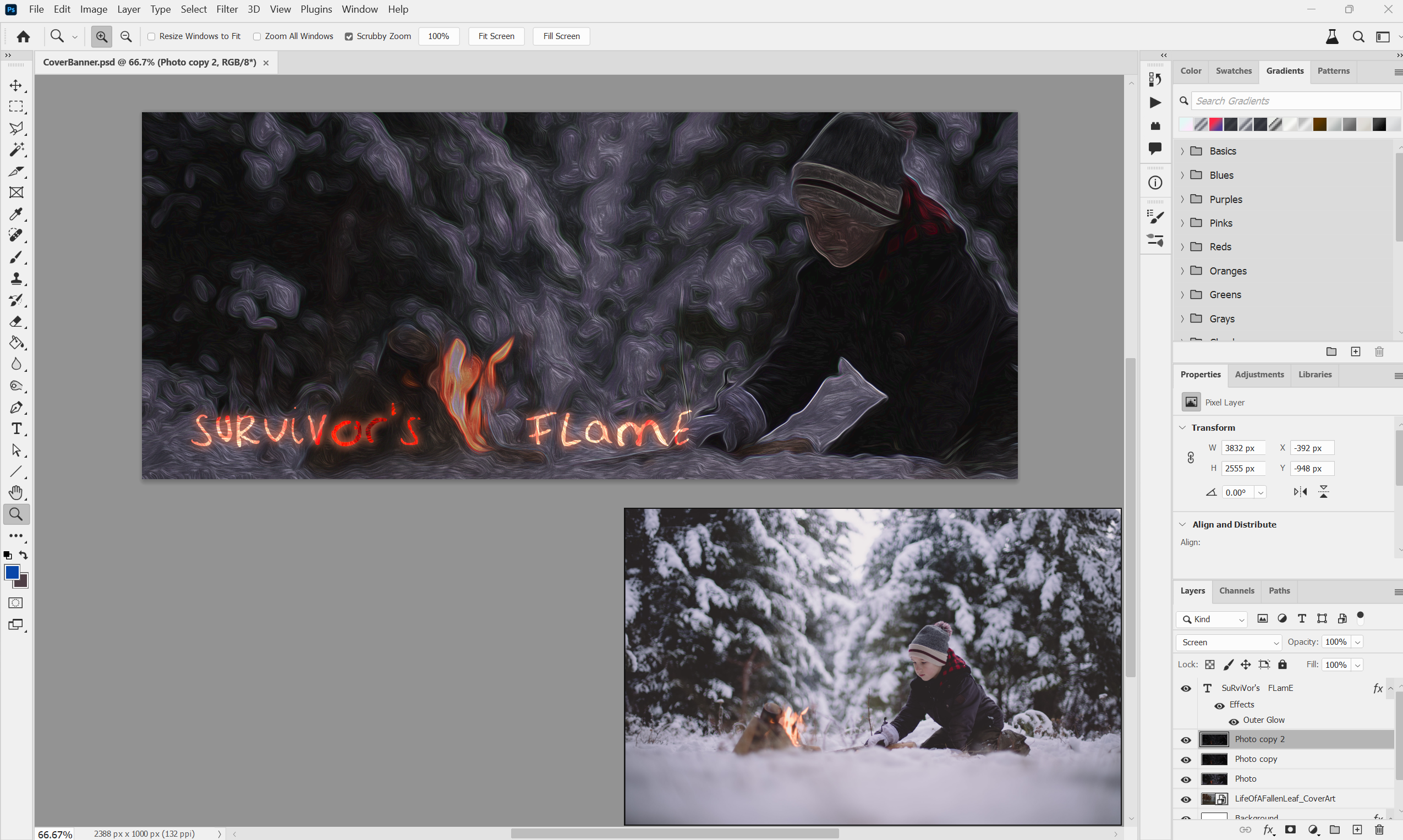Add a layer mask from Layers panel

tap(1290, 830)
